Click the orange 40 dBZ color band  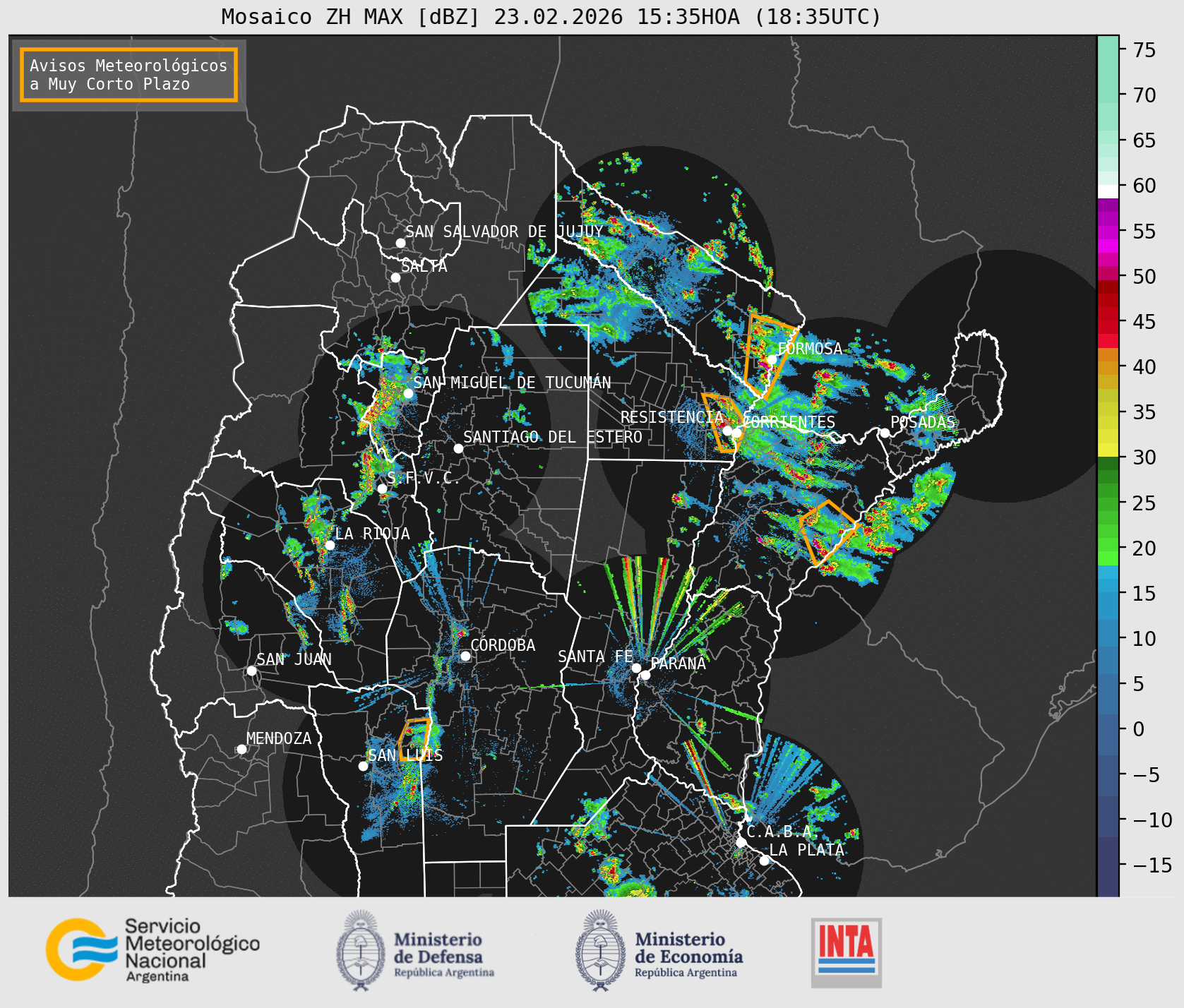point(1108,367)
